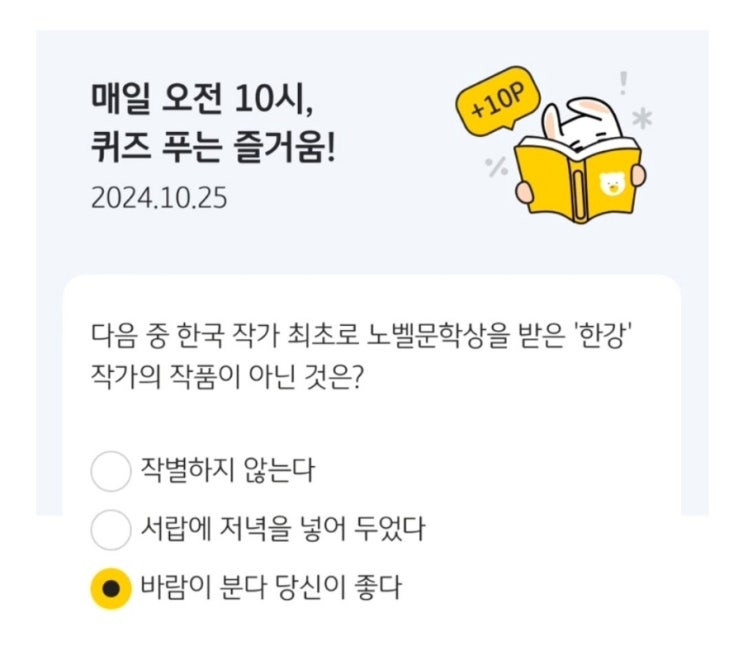Tap the +10P yellow speech bubble
Viewport: 743px width, 660px height.
tap(498, 102)
